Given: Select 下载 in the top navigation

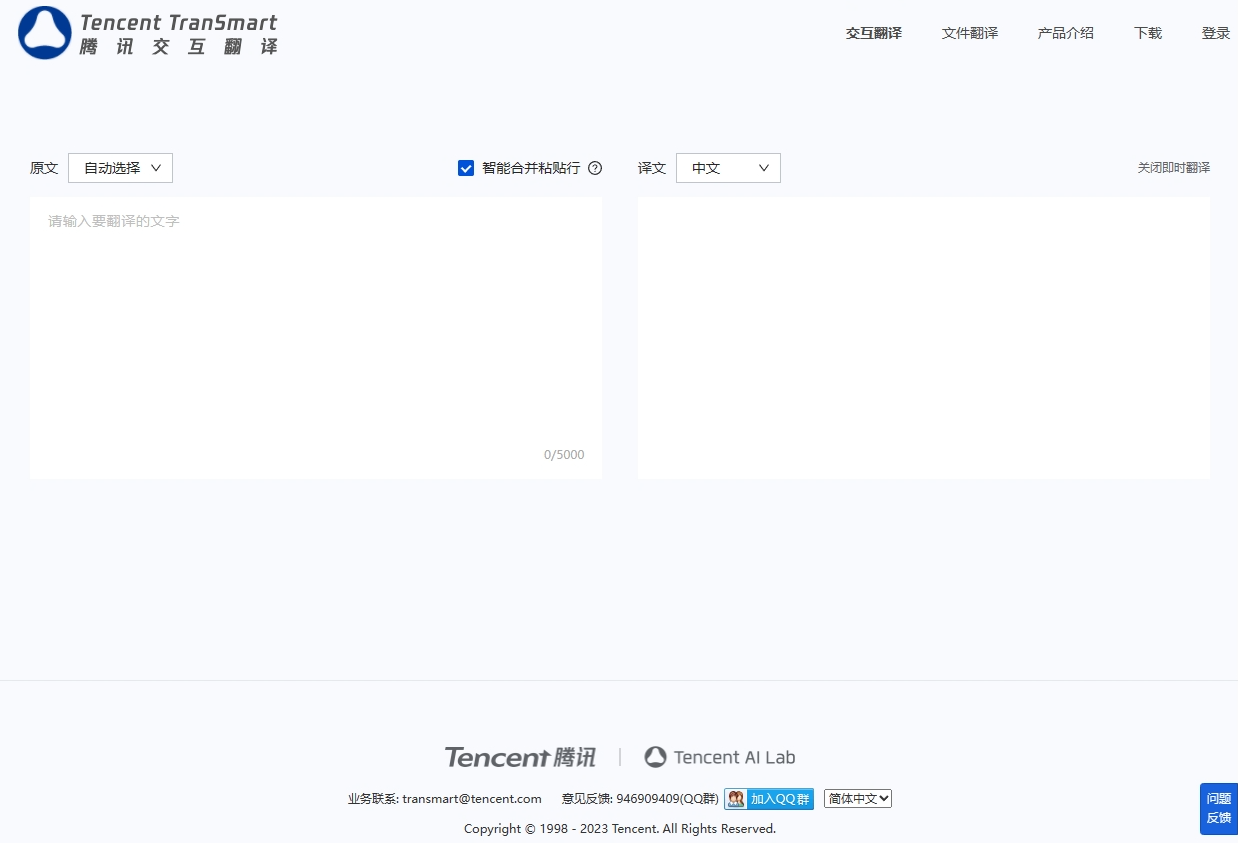Looking at the screenshot, I should pyautogui.click(x=1147, y=33).
